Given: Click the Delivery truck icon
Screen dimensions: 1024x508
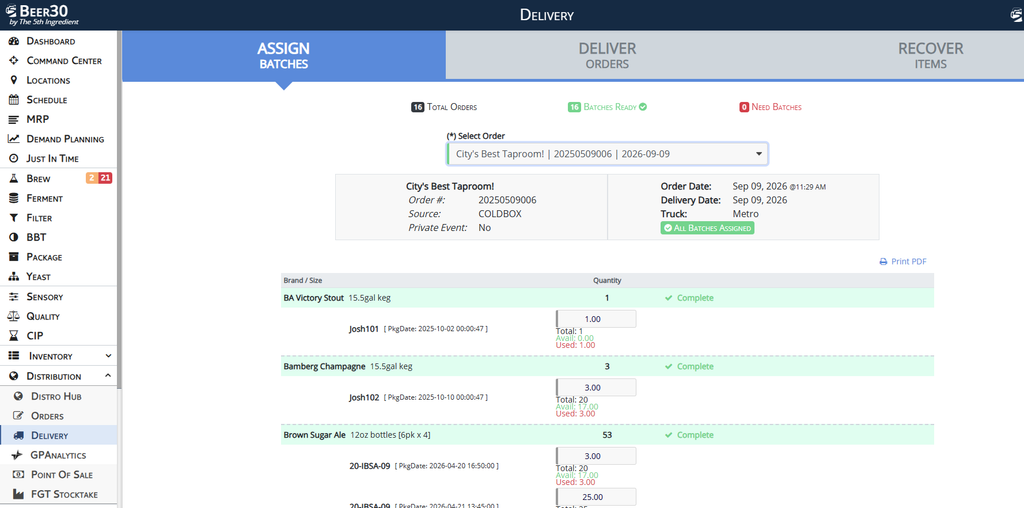Looking at the screenshot, I should (18, 436).
